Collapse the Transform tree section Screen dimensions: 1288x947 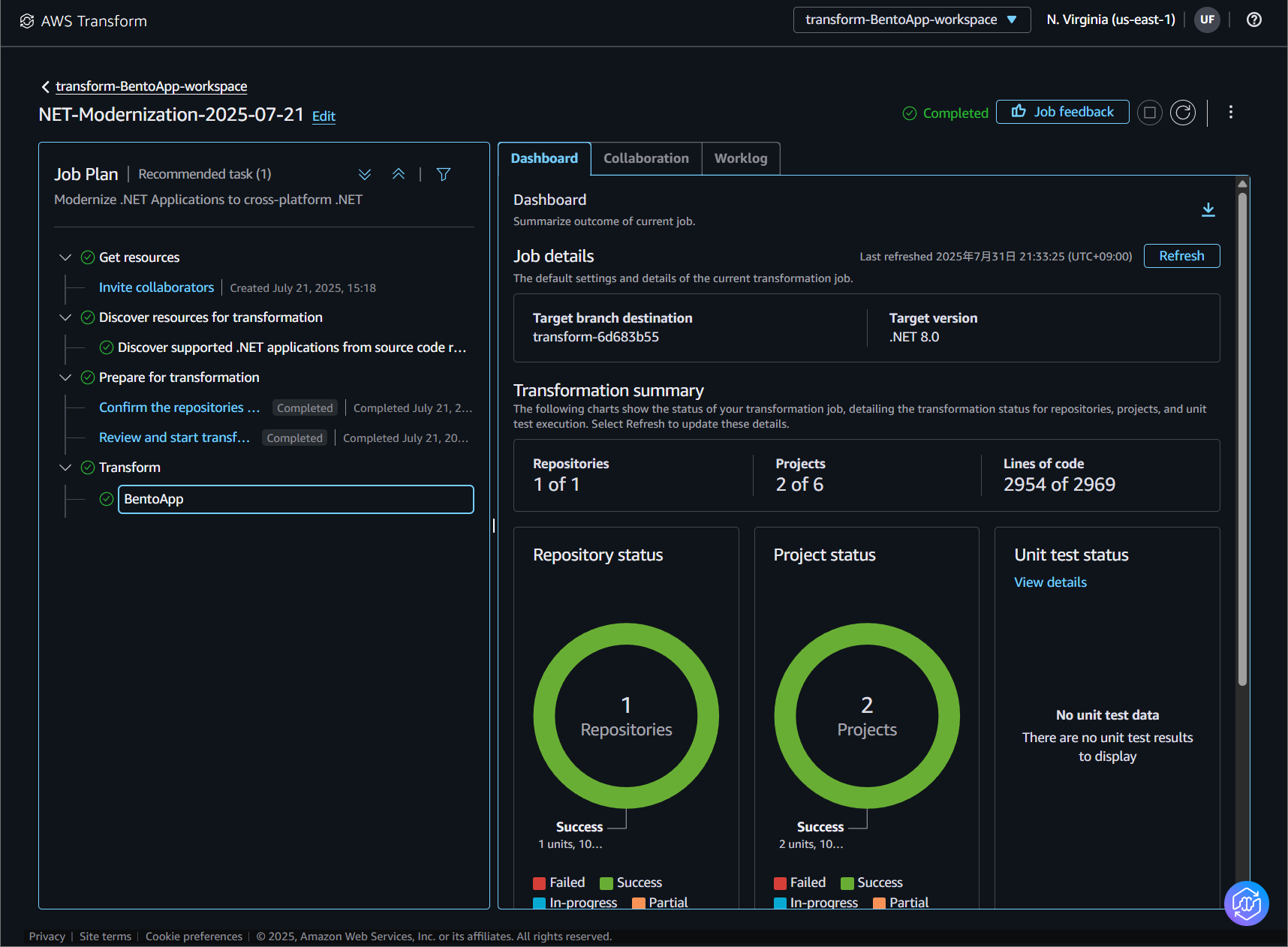pos(65,467)
